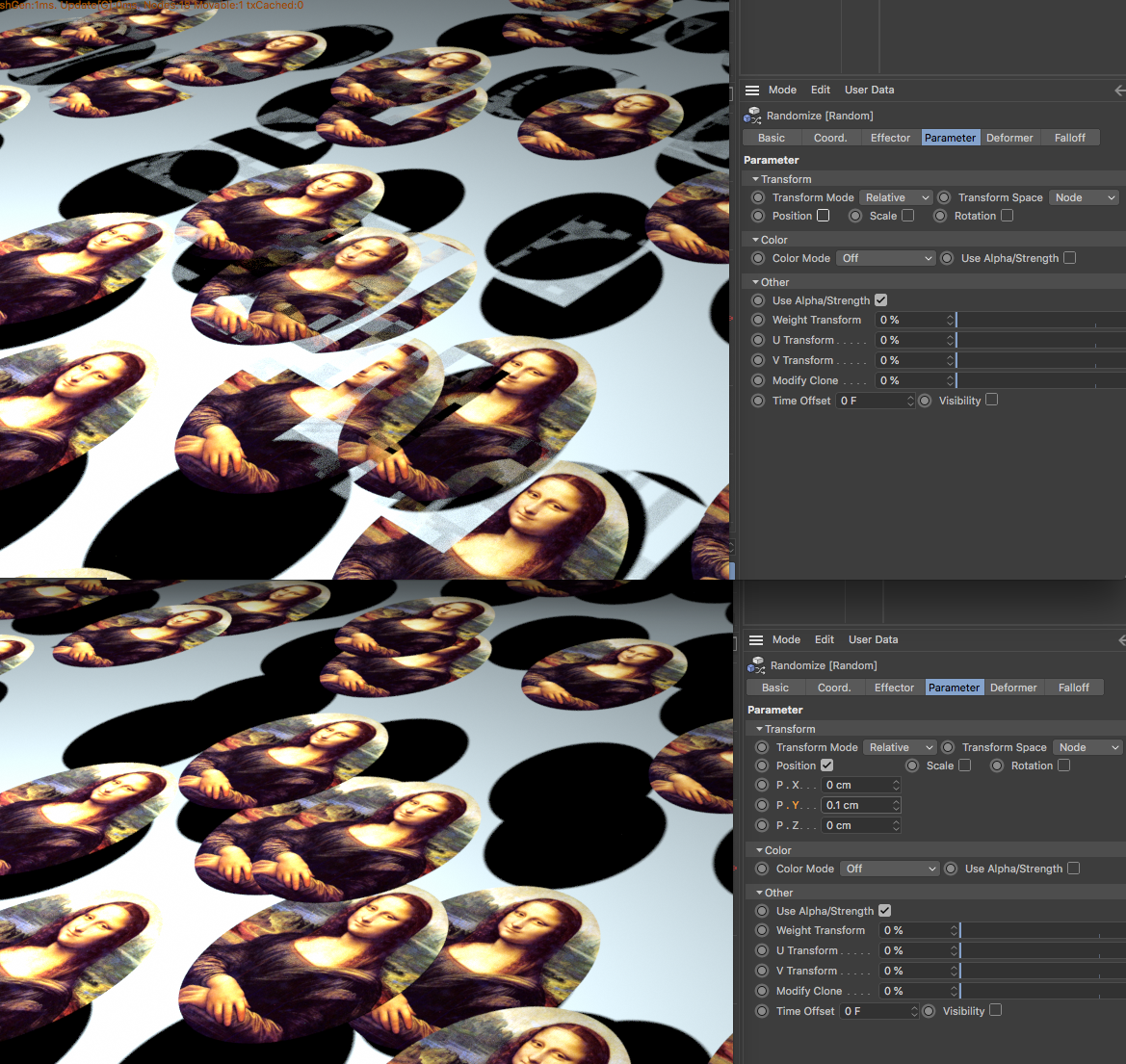Viewport: 1126px width, 1064px height.
Task: Click keyframe dot beside Modify Clone, lower panel
Action: pos(762,991)
